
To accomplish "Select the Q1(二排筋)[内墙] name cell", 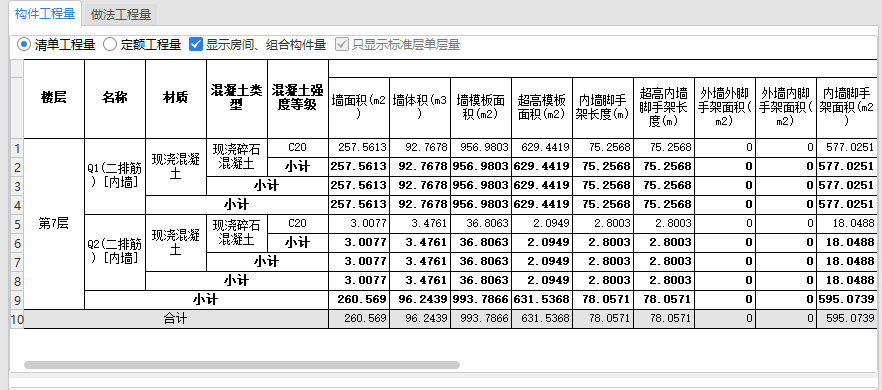I will tap(115, 176).
